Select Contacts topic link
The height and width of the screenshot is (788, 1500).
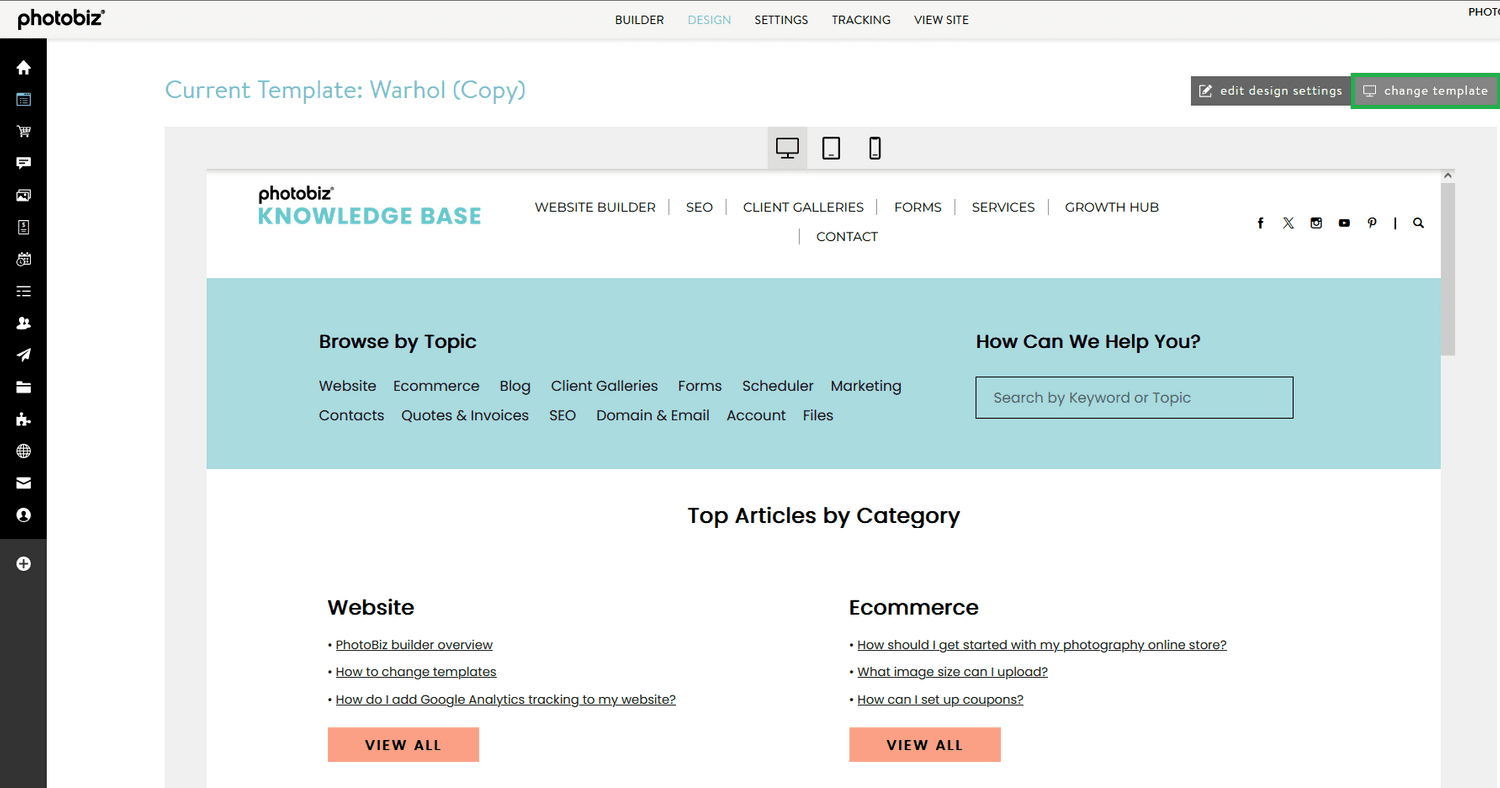[x=351, y=416]
